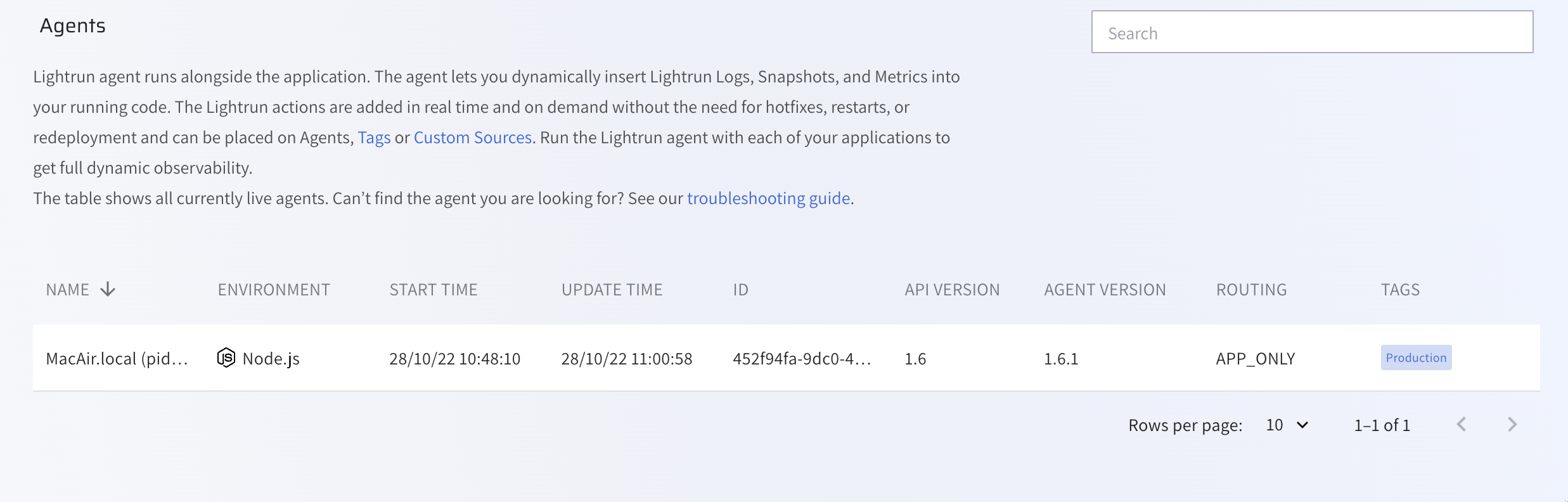Click the ID column header
1568x502 pixels.
coord(740,290)
